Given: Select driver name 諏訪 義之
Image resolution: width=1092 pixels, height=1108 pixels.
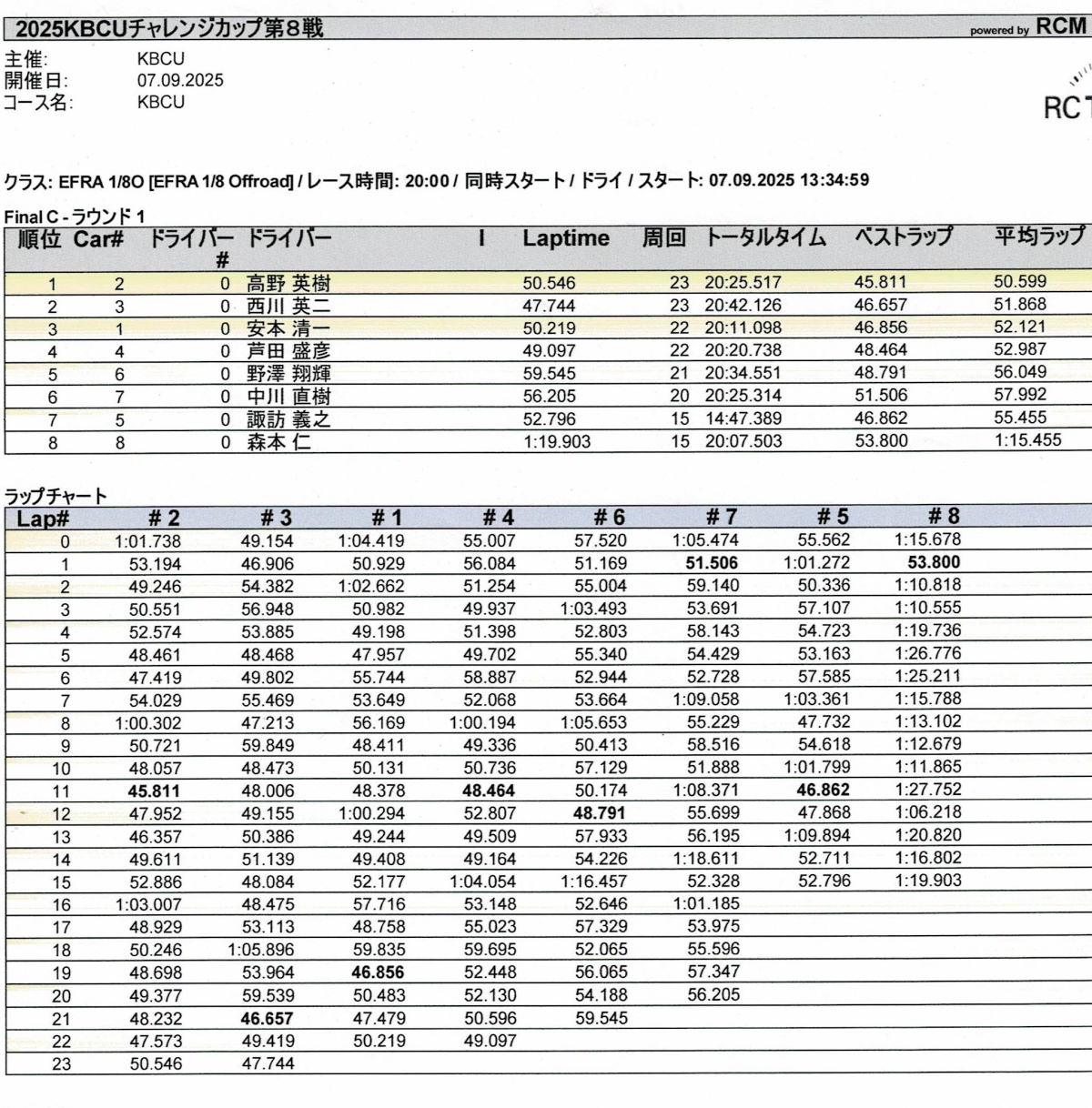Looking at the screenshot, I should (288, 419).
